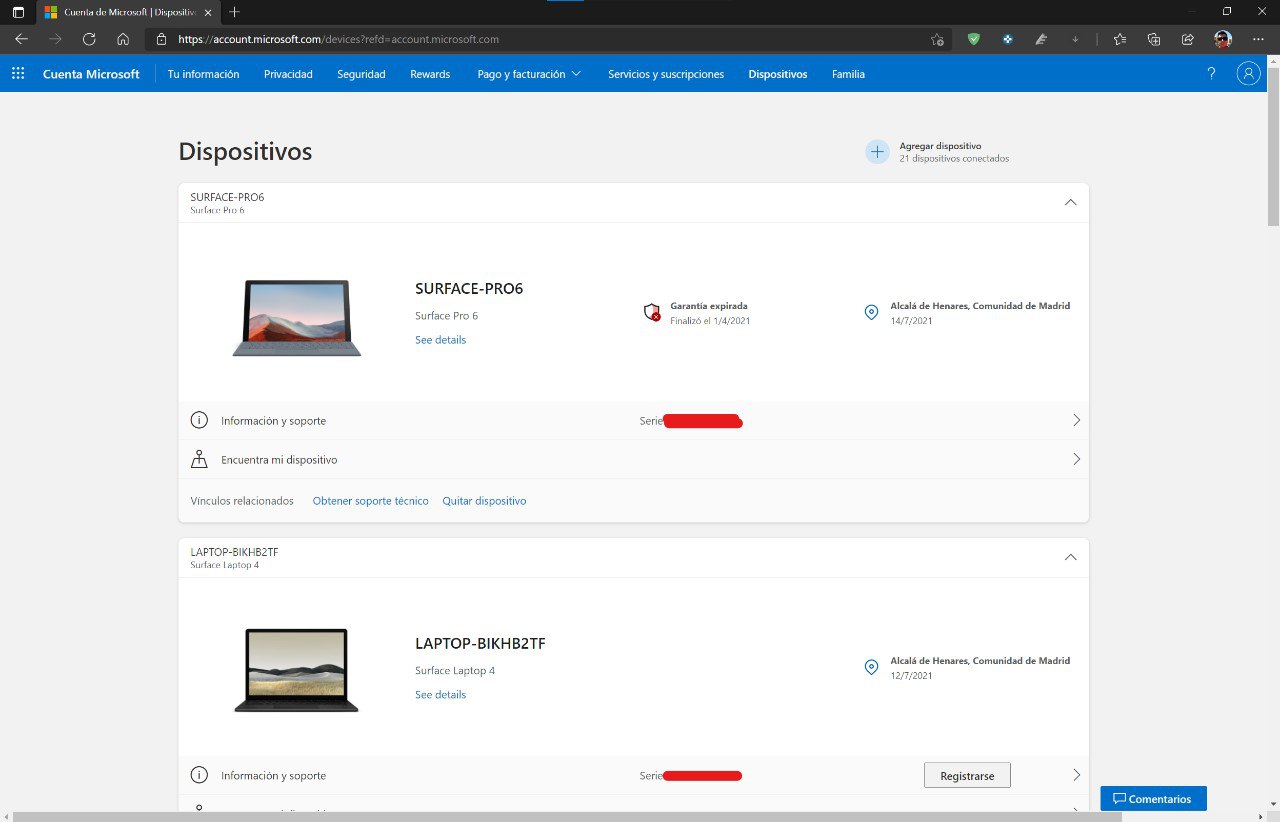Image resolution: width=1280 pixels, height=822 pixels.
Task: Click the help question mark icon
Action: [x=1211, y=74]
